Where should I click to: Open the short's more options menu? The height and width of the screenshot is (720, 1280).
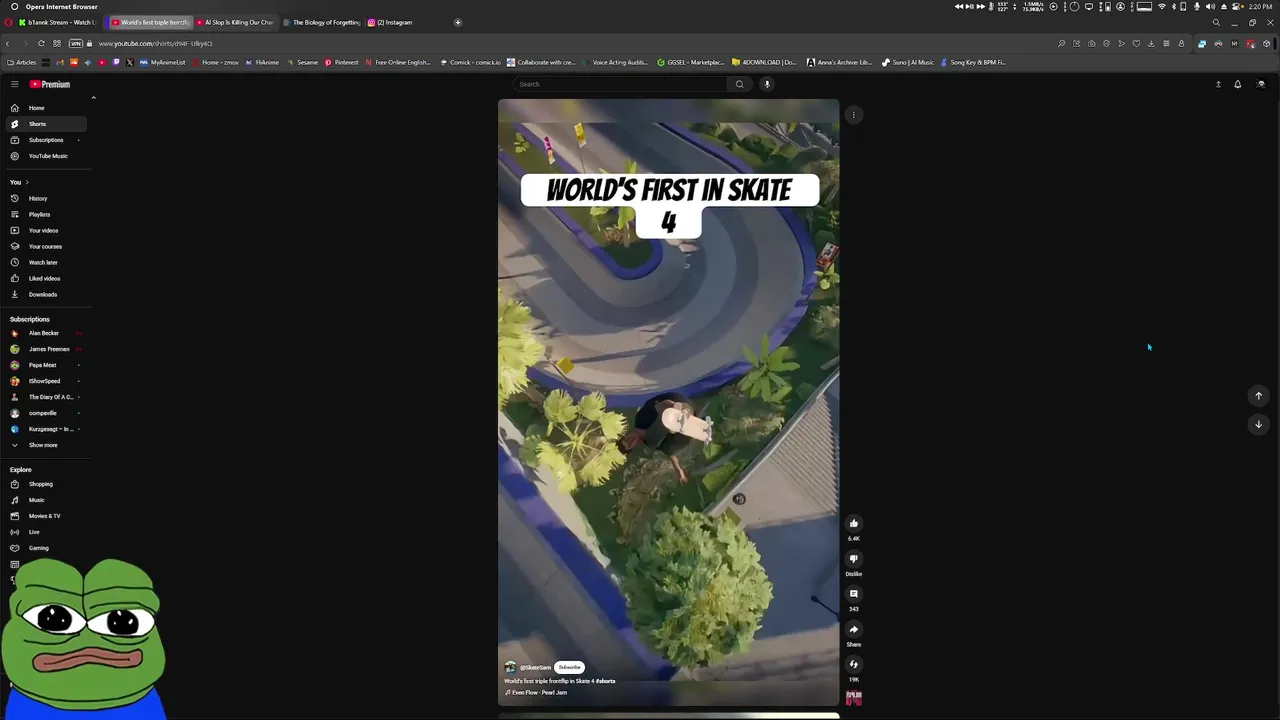853,115
